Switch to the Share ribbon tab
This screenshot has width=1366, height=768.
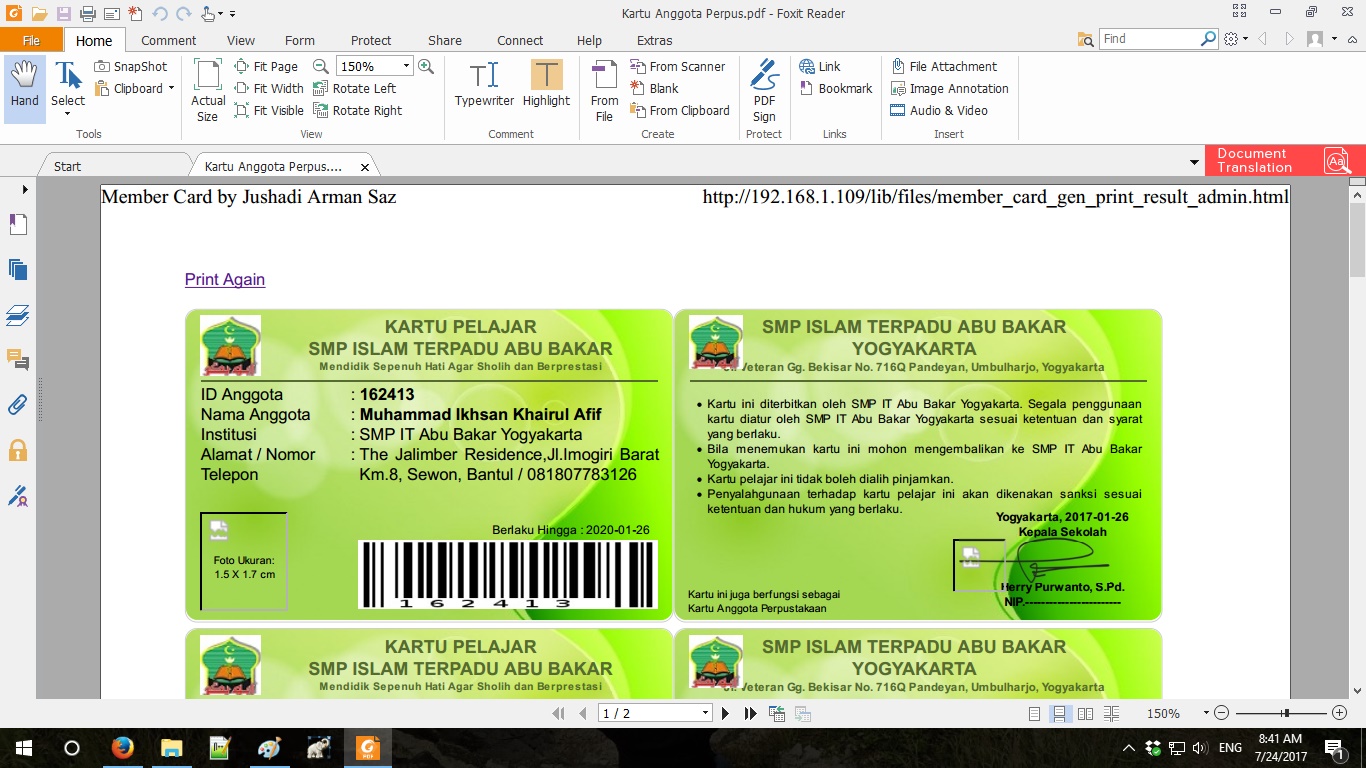(445, 40)
